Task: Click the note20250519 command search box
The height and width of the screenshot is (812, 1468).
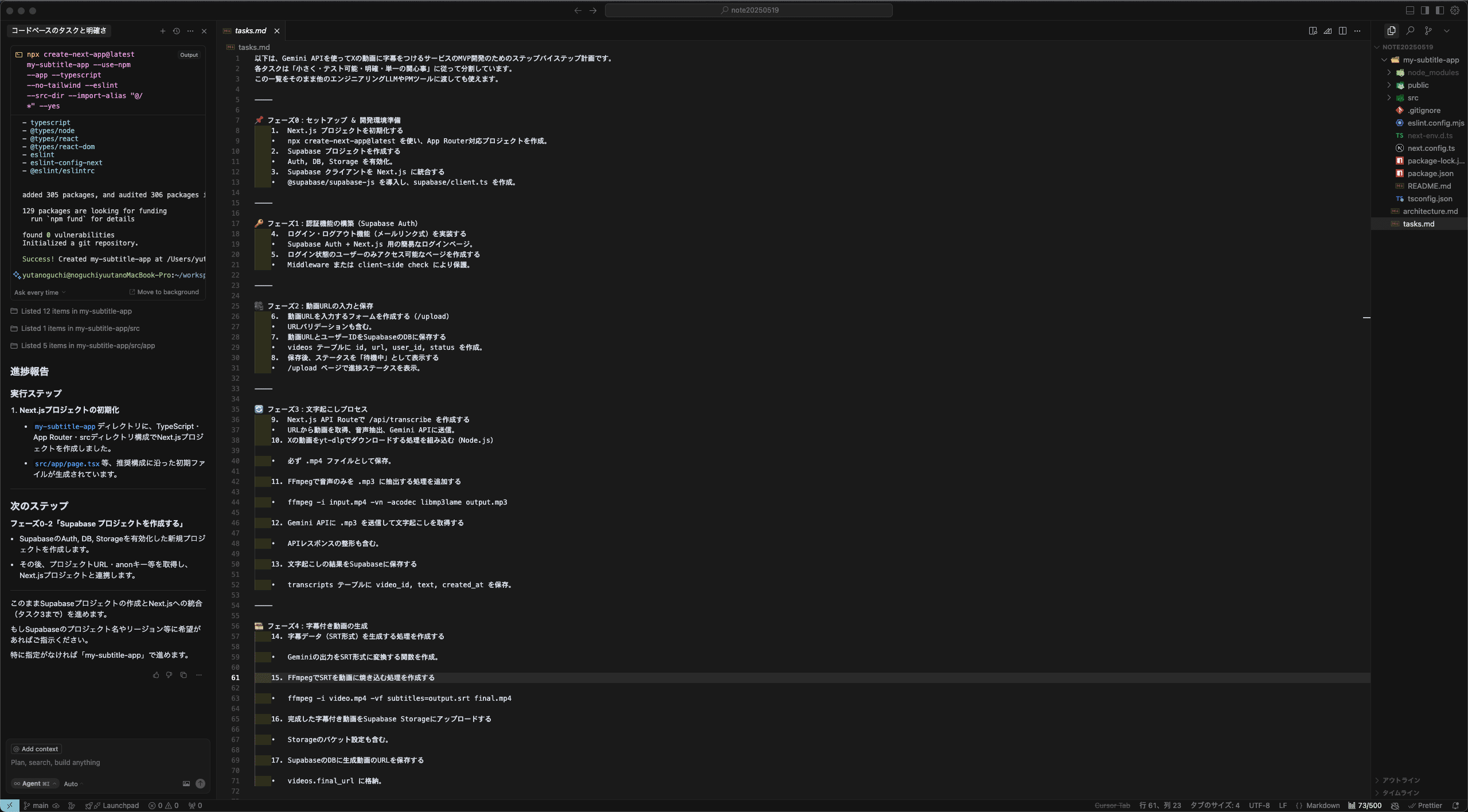Action: tap(748, 10)
